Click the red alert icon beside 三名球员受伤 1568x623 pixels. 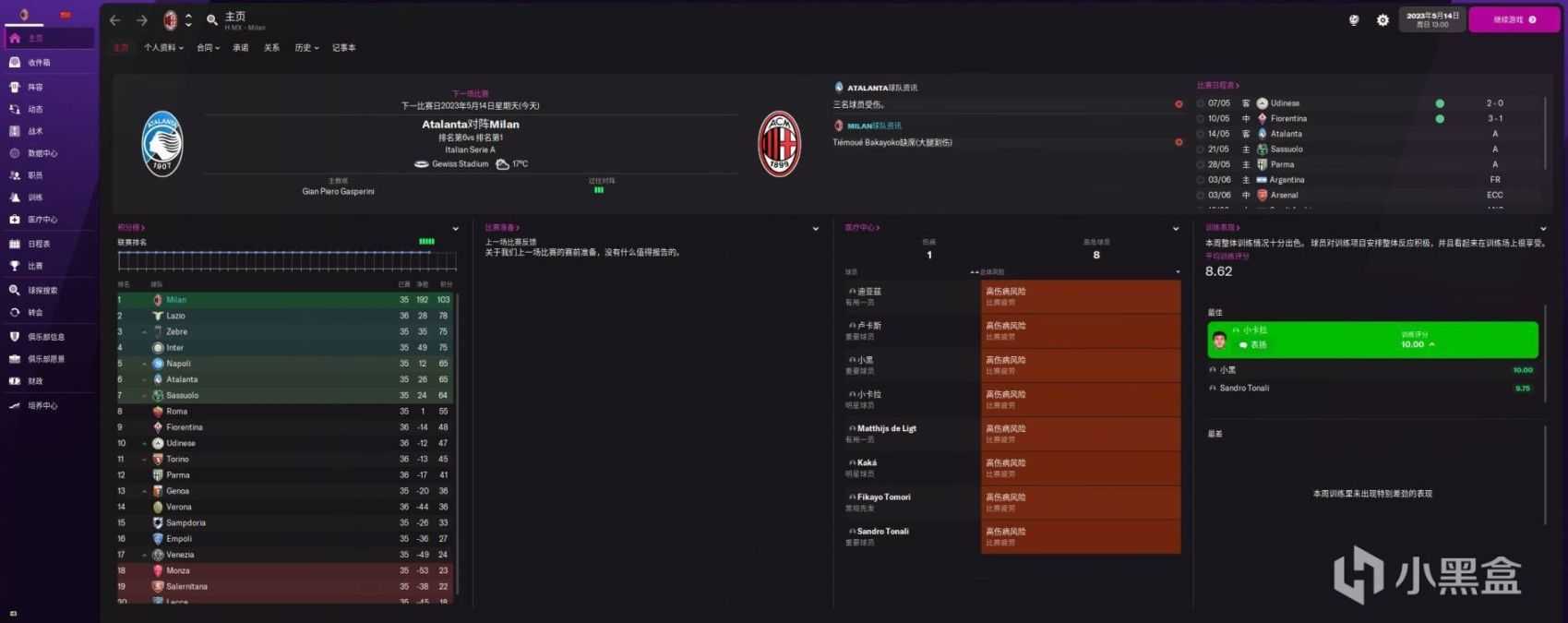[1179, 104]
